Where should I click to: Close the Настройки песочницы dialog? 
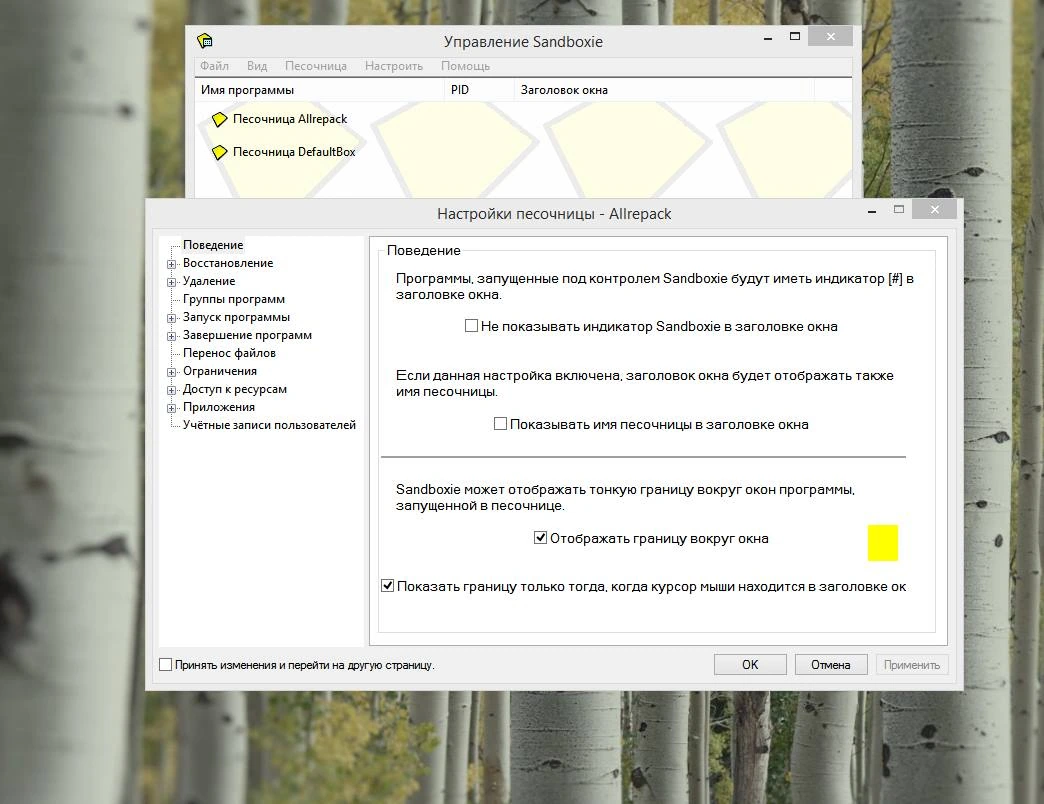click(x=935, y=210)
